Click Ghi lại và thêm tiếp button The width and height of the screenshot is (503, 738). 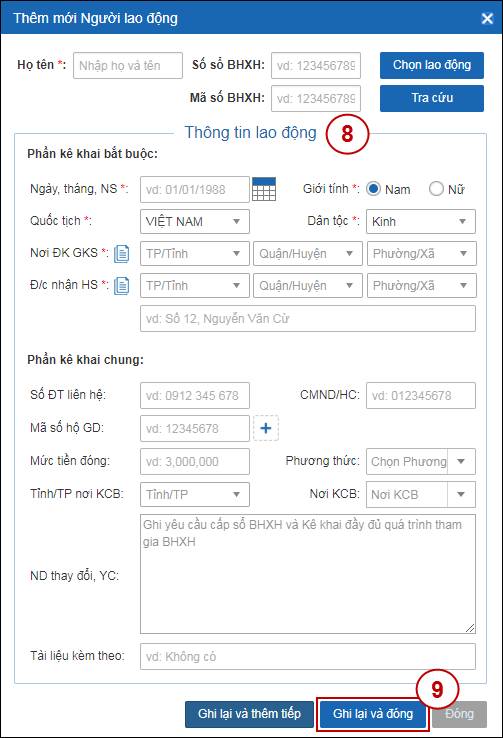(x=249, y=714)
